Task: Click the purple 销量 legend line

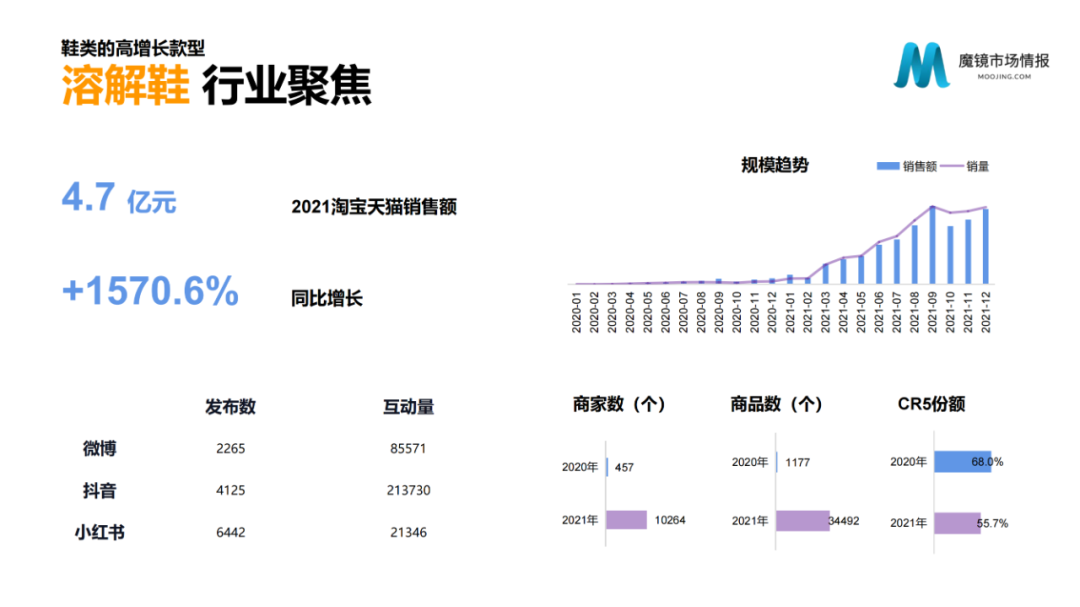Action: 952,166
